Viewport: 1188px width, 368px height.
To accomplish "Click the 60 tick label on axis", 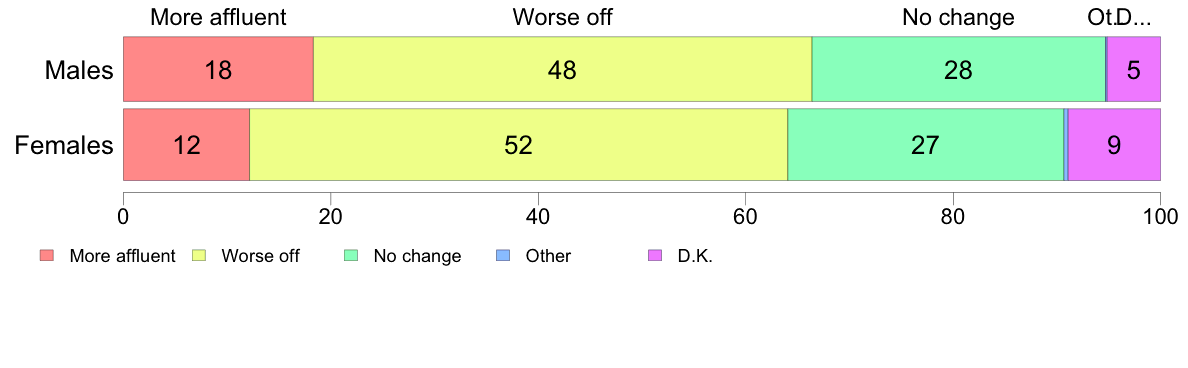I will tap(746, 215).
